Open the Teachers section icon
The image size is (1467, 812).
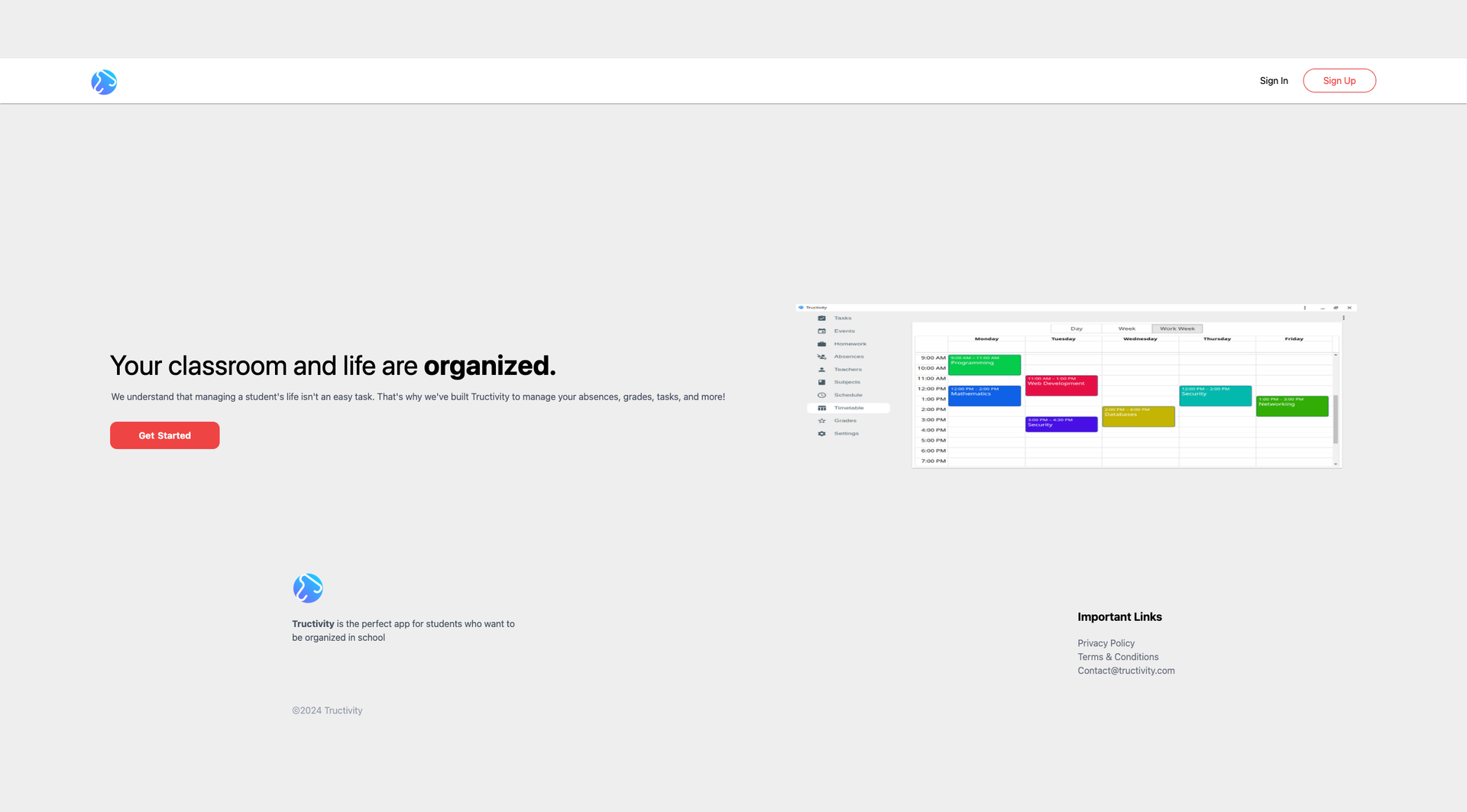coord(821,369)
